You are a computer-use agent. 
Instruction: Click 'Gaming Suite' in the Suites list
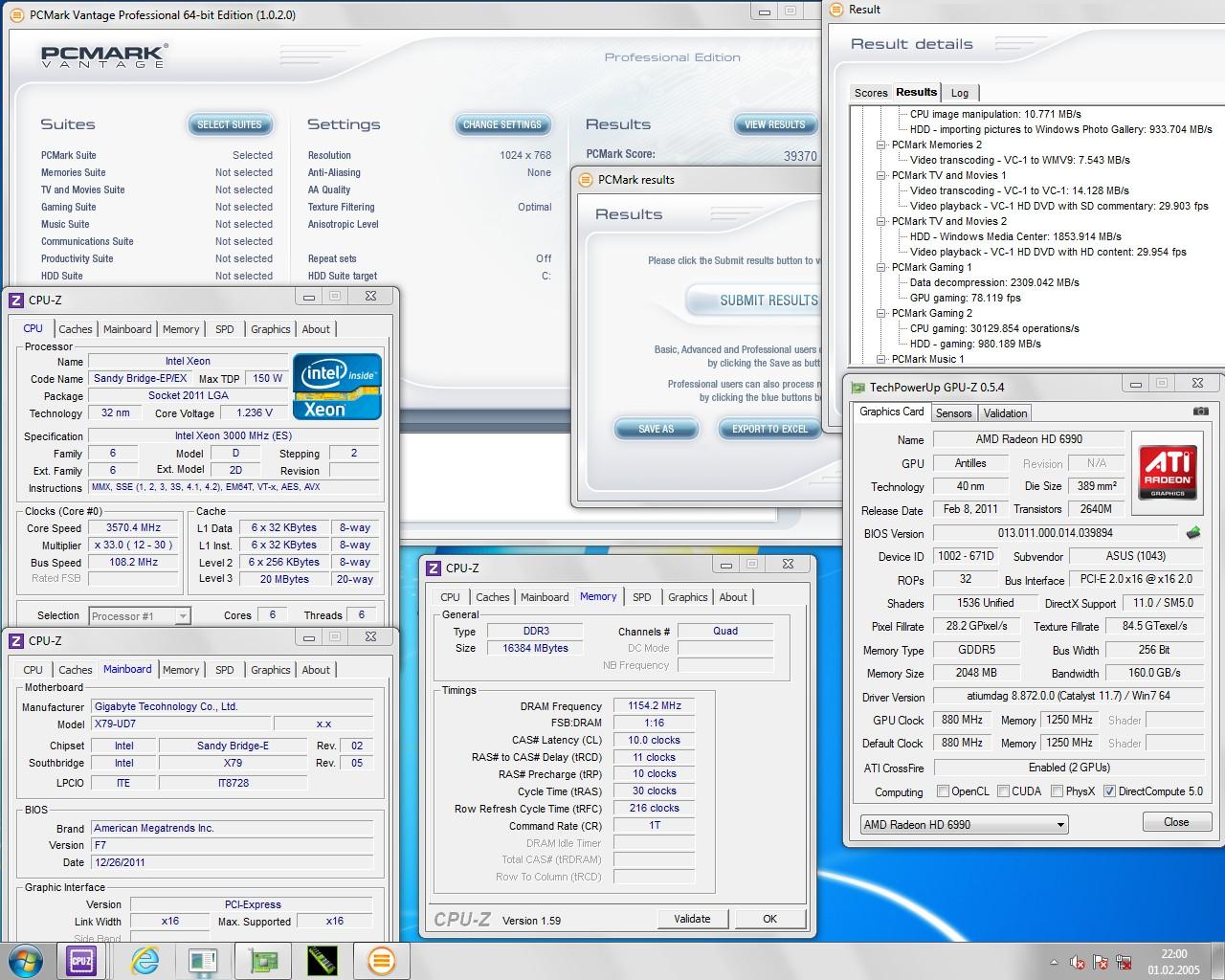click(69, 207)
